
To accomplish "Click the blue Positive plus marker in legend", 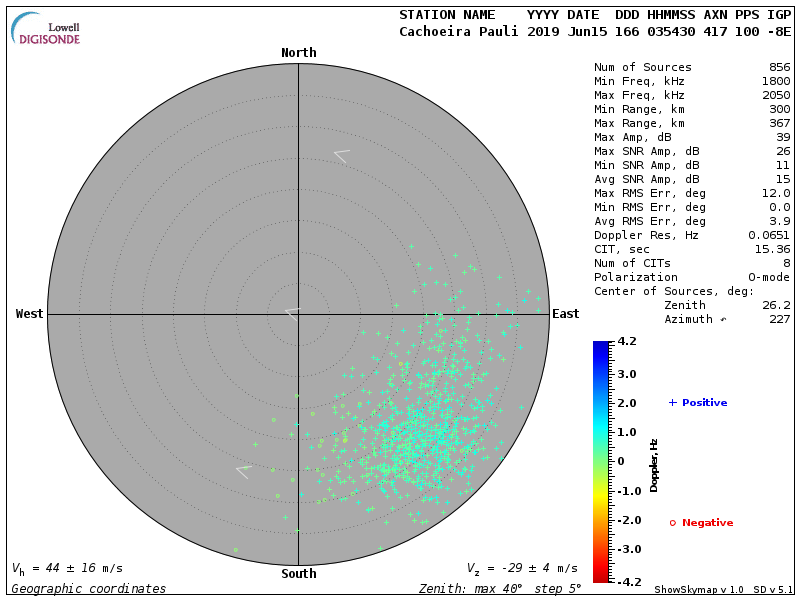I will [673, 403].
